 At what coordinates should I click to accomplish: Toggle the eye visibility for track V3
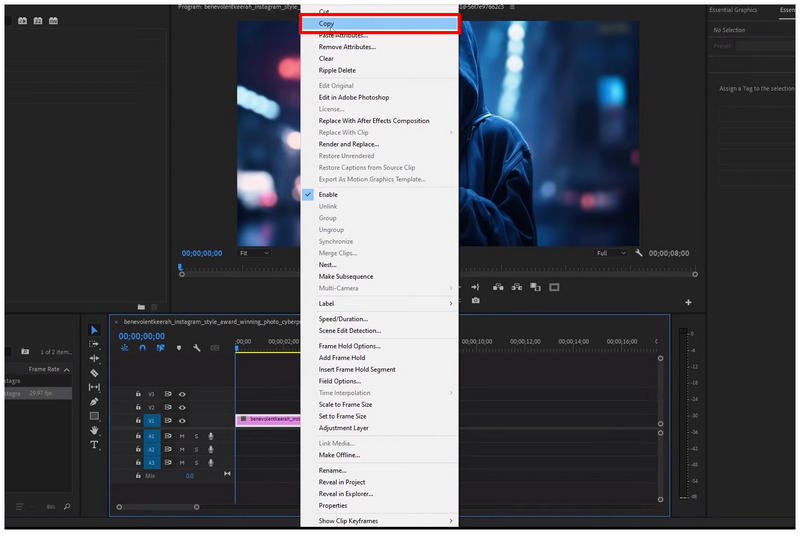click(182, 394)
